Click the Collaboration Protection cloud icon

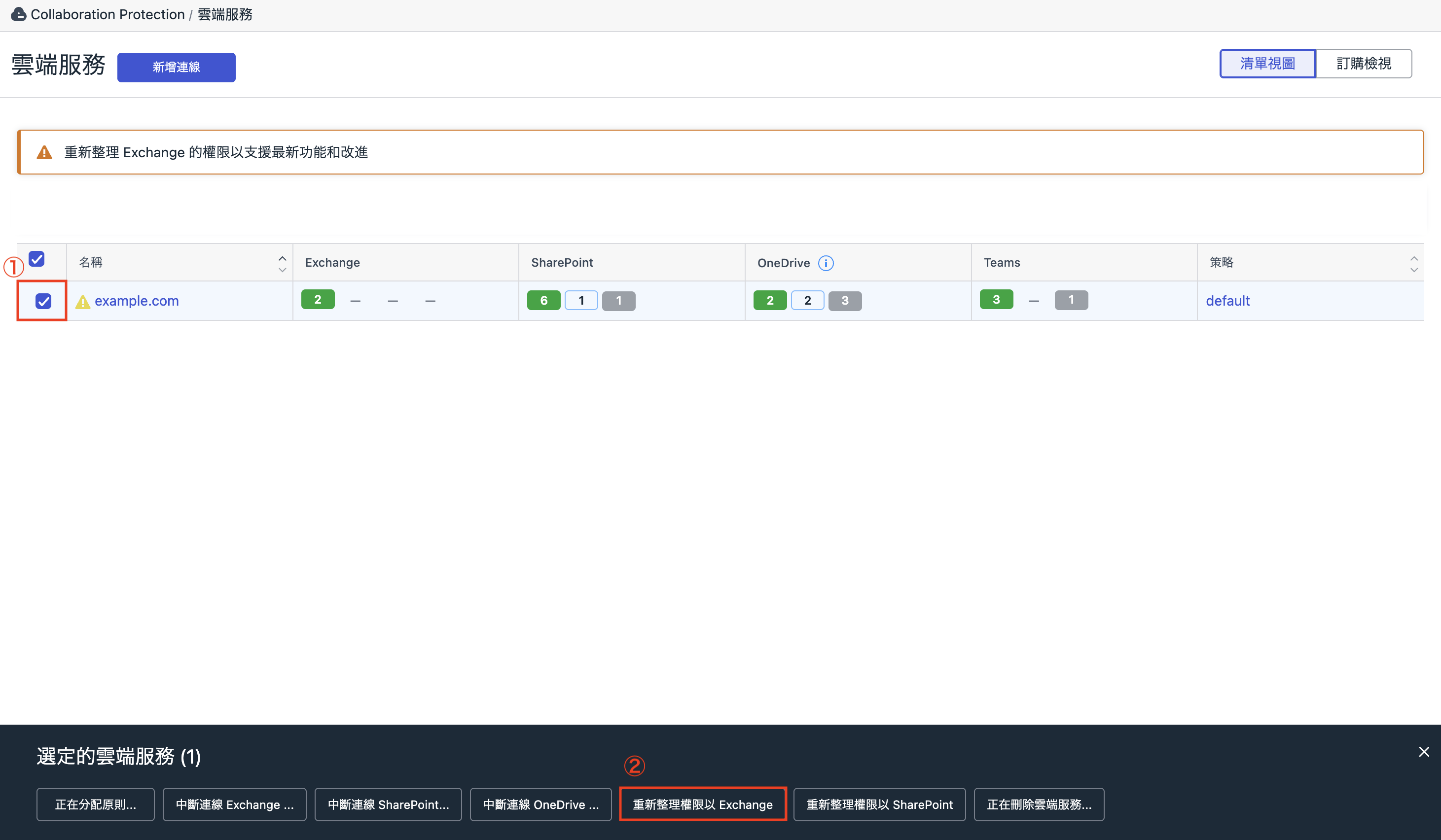tap(18, 14)
